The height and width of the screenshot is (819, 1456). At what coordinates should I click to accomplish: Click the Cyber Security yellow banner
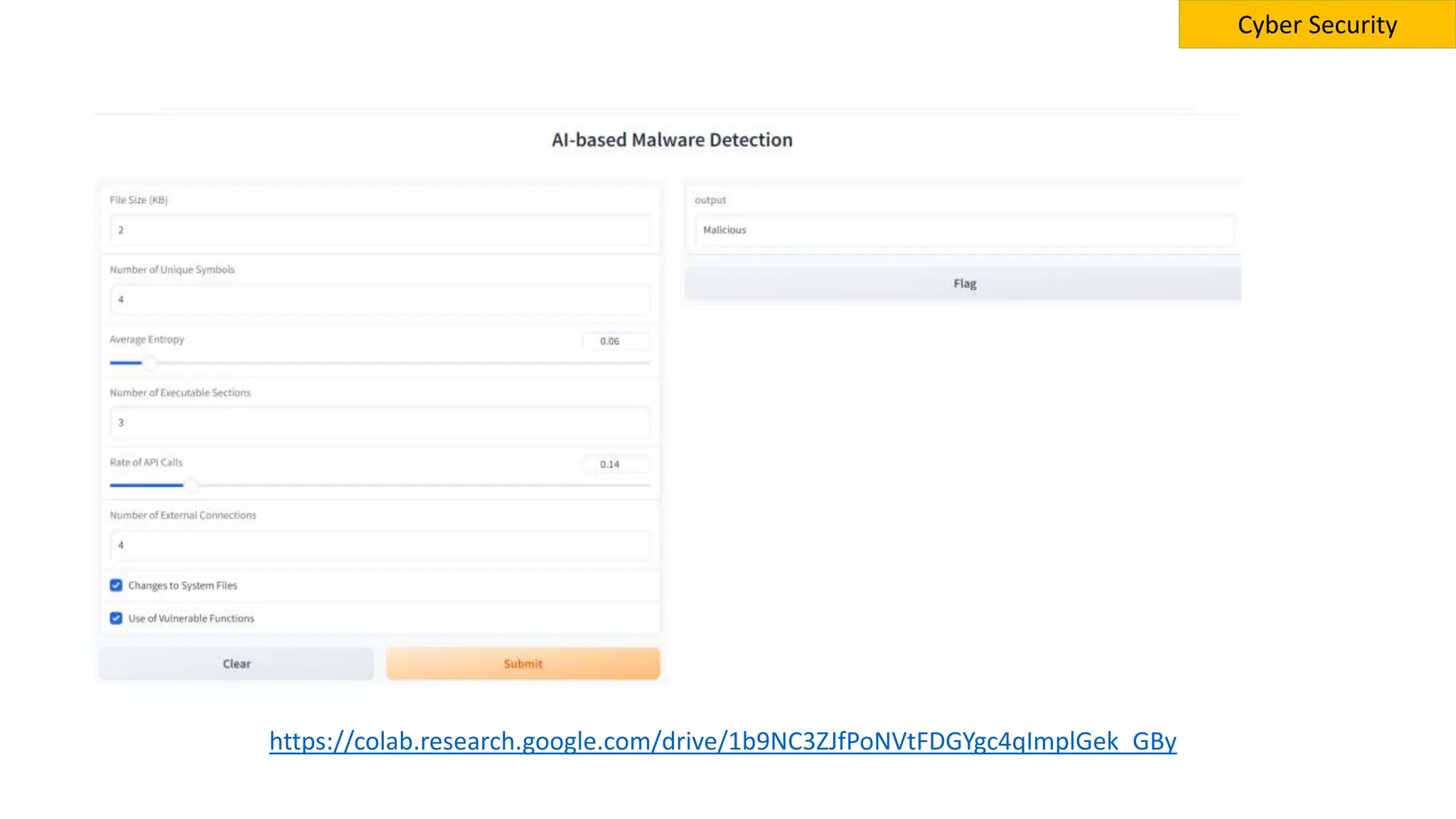pyautogui.click(x=1317, y=25)
